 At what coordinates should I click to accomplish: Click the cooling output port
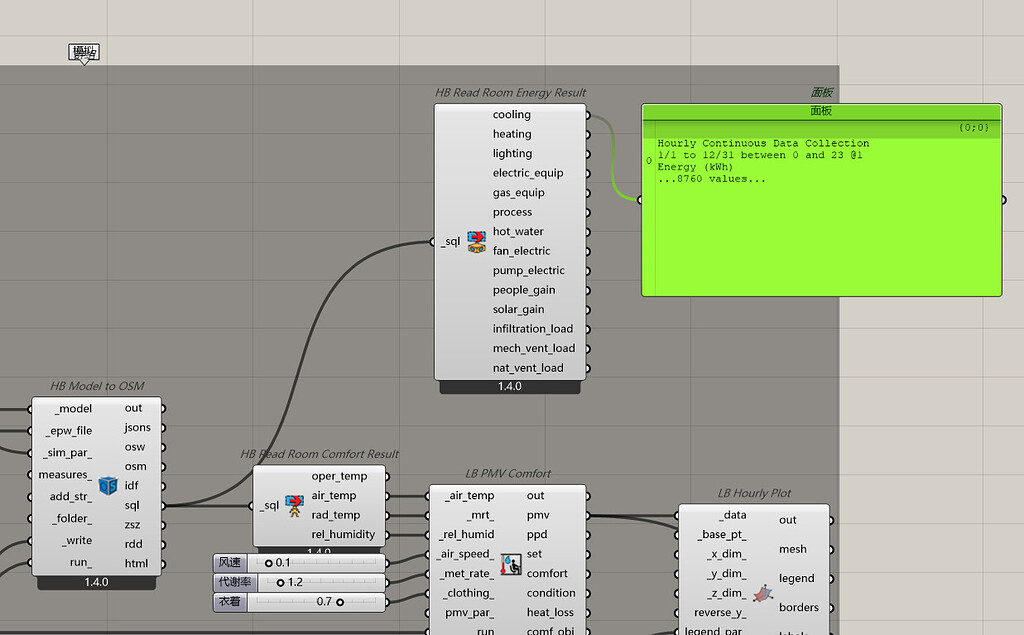coord(586,114)
